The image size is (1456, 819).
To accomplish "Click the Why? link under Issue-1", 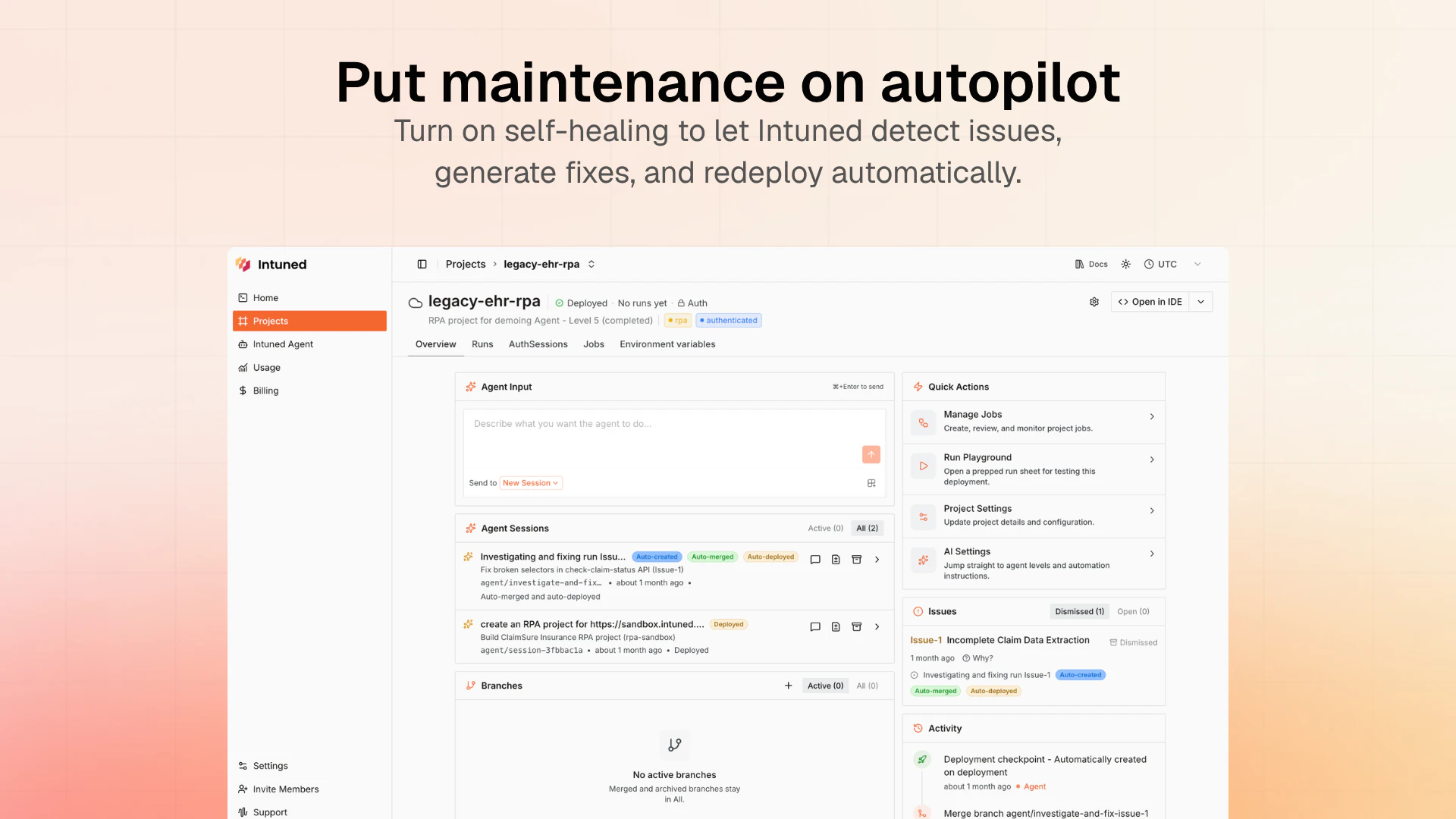I will click(977, 658).
